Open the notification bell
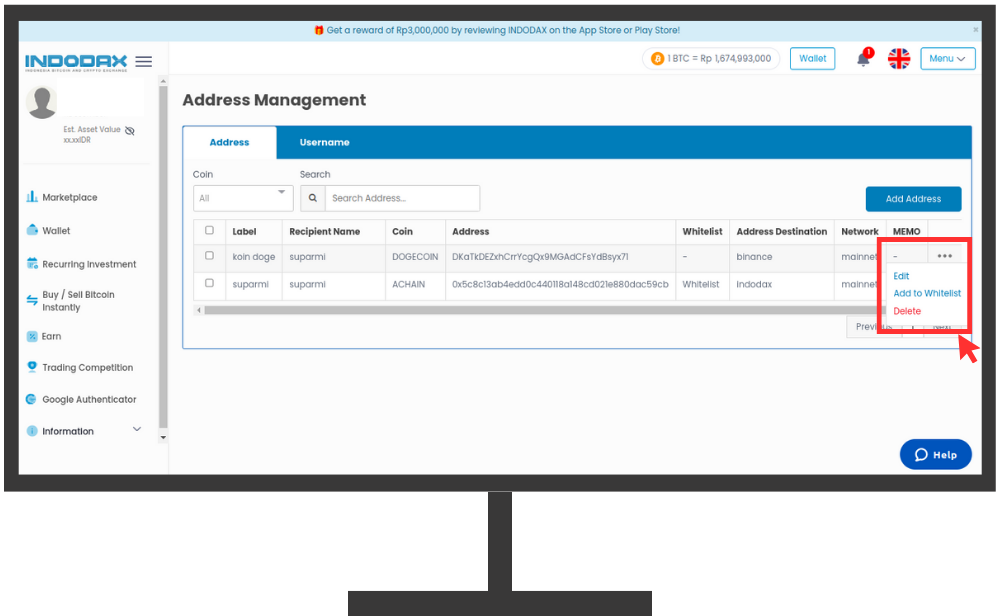 click(864, 59)
